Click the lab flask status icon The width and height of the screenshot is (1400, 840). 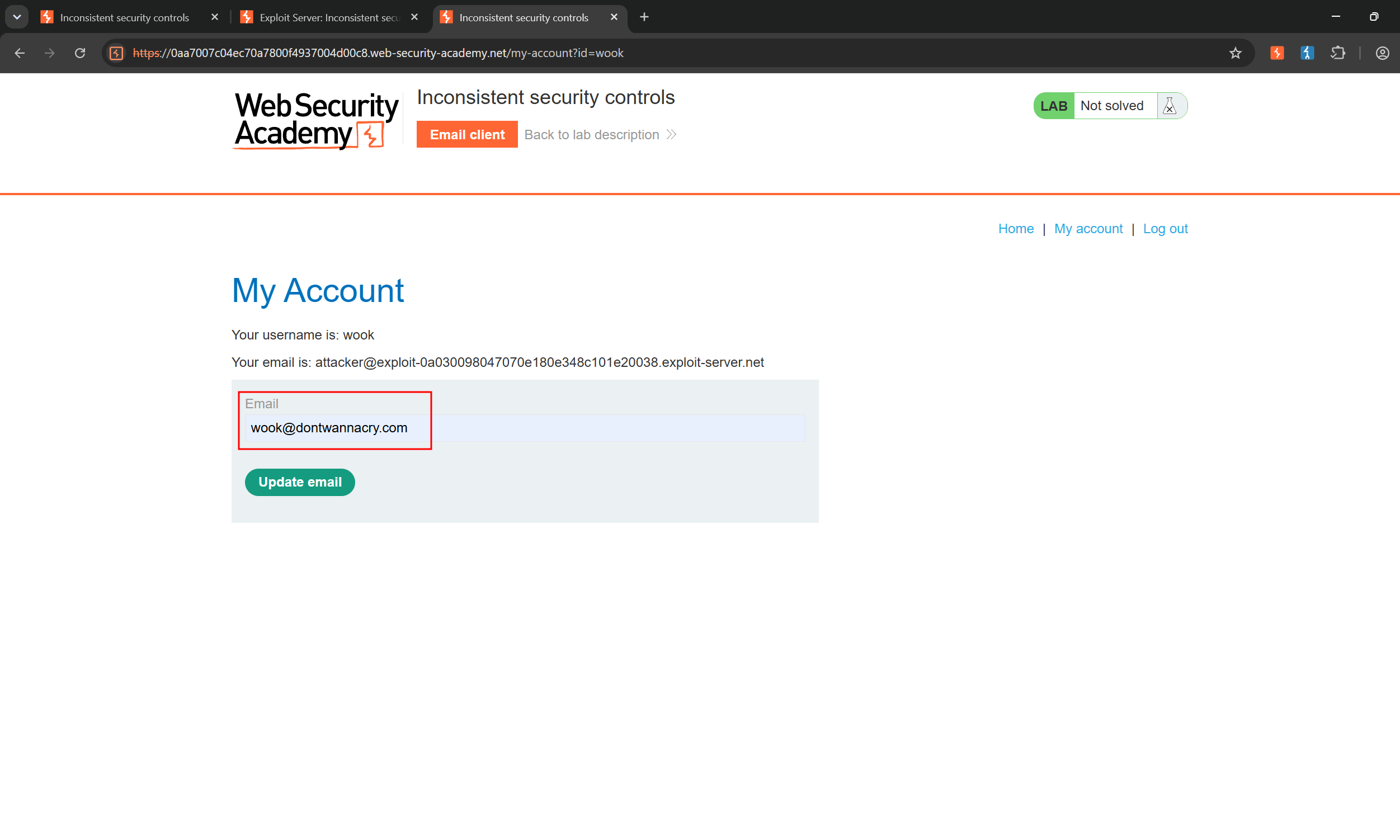tap(1170, 106)
